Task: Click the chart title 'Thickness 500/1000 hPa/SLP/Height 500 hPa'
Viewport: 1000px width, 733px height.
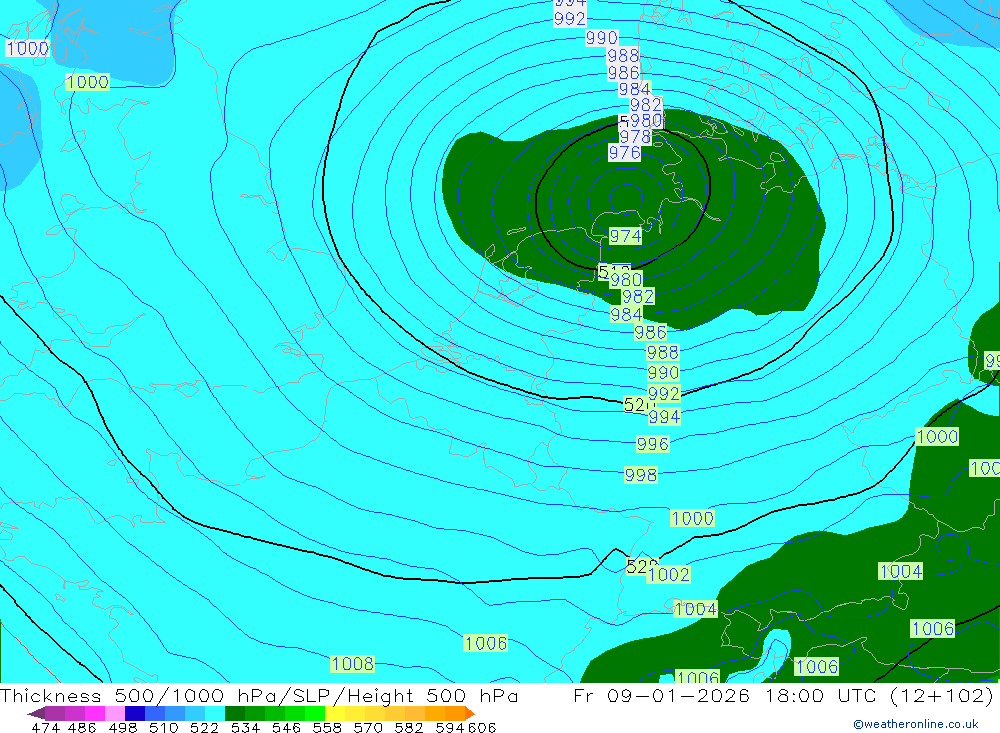Action: (x=259, y=696)
